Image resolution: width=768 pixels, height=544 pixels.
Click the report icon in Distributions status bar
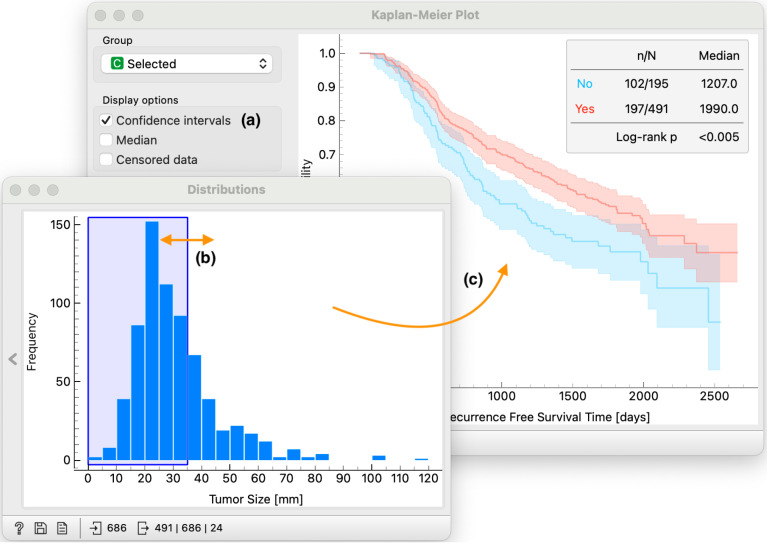pos(62,528)
